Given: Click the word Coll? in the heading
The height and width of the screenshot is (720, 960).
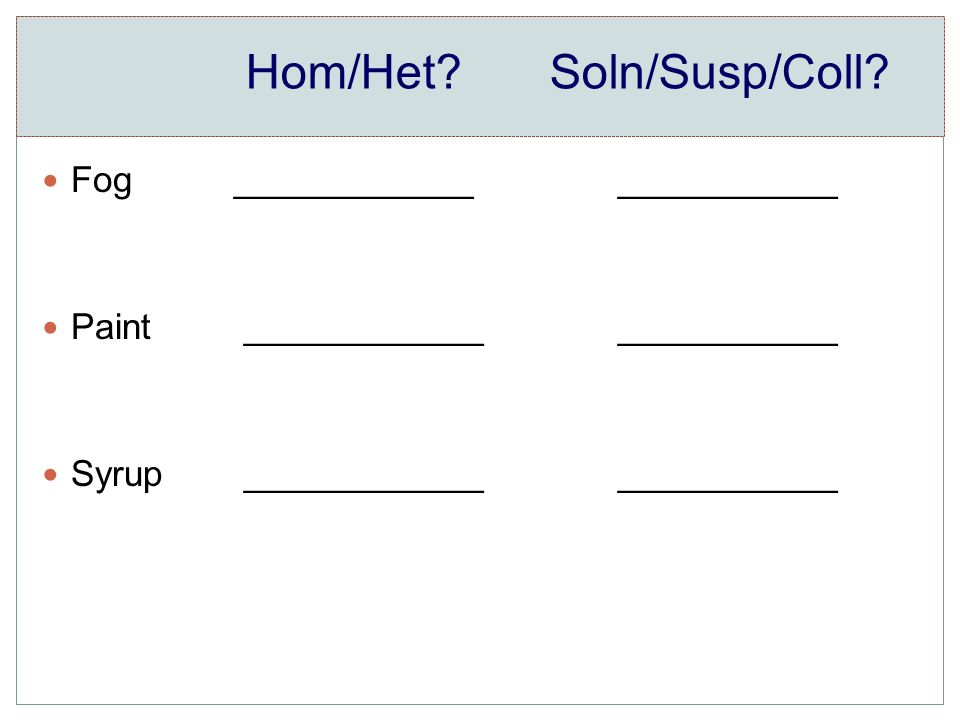Looking at the screenshot, I should point(835,72).
